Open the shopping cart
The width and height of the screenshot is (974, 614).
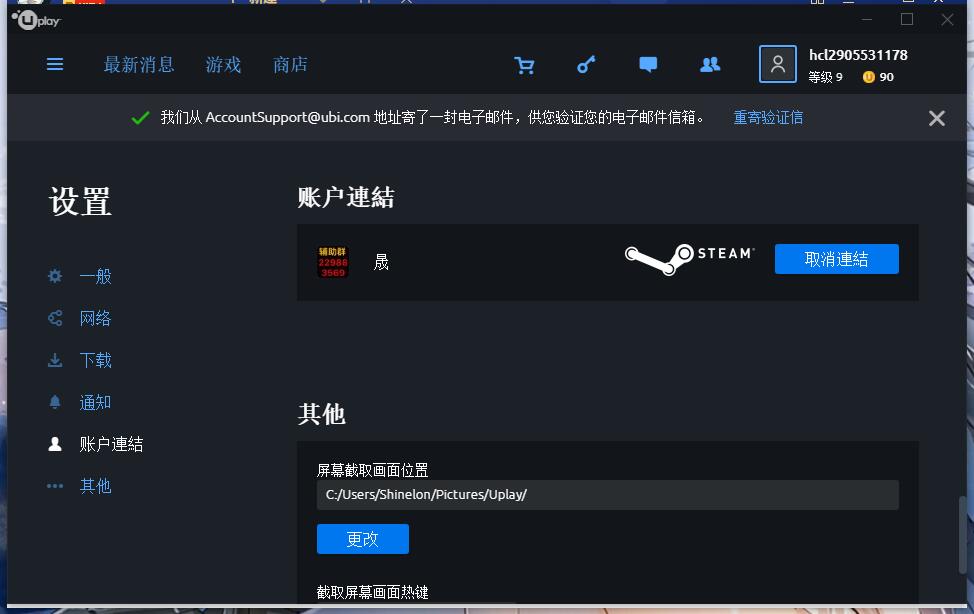(x=524, y=65)
